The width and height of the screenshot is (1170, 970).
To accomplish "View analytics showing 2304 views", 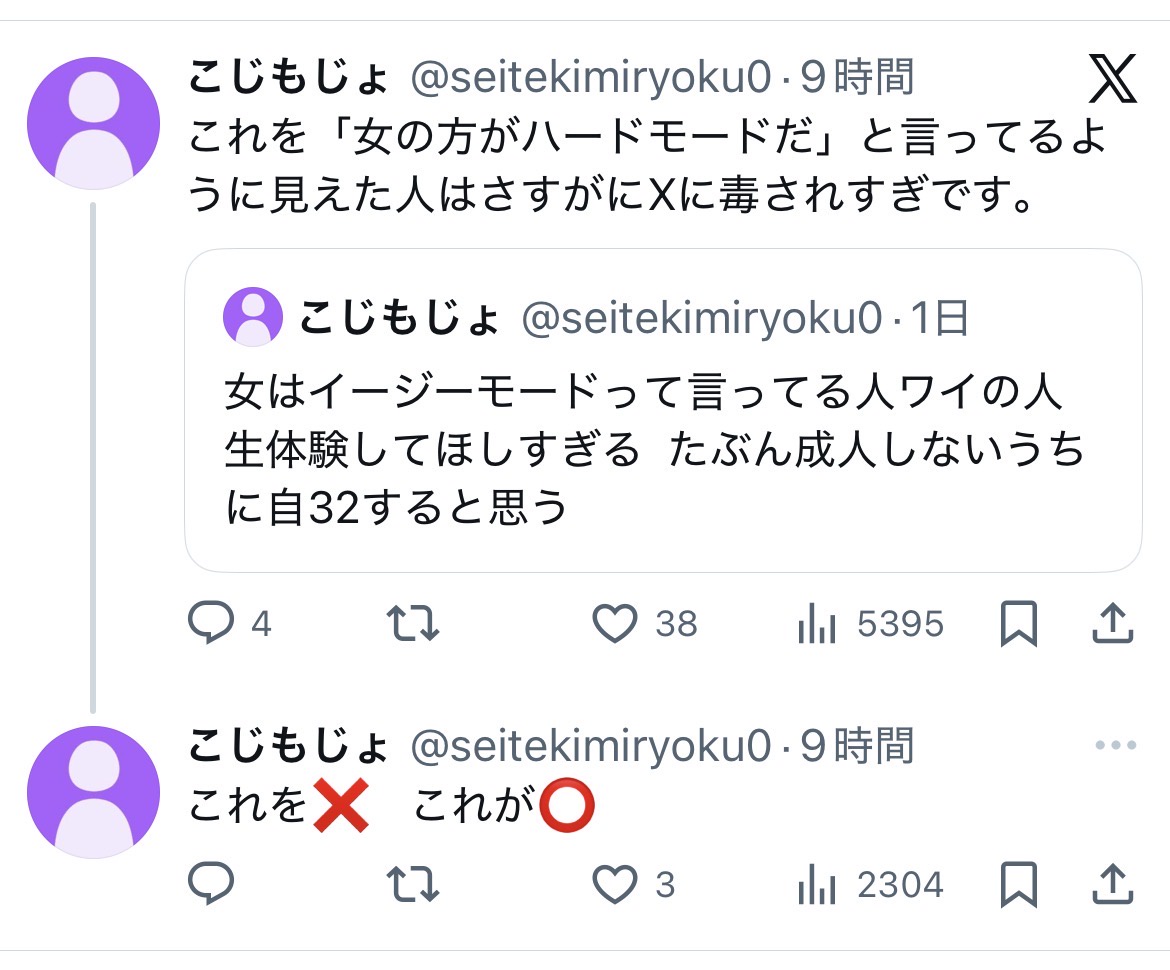I will [816, 885].
